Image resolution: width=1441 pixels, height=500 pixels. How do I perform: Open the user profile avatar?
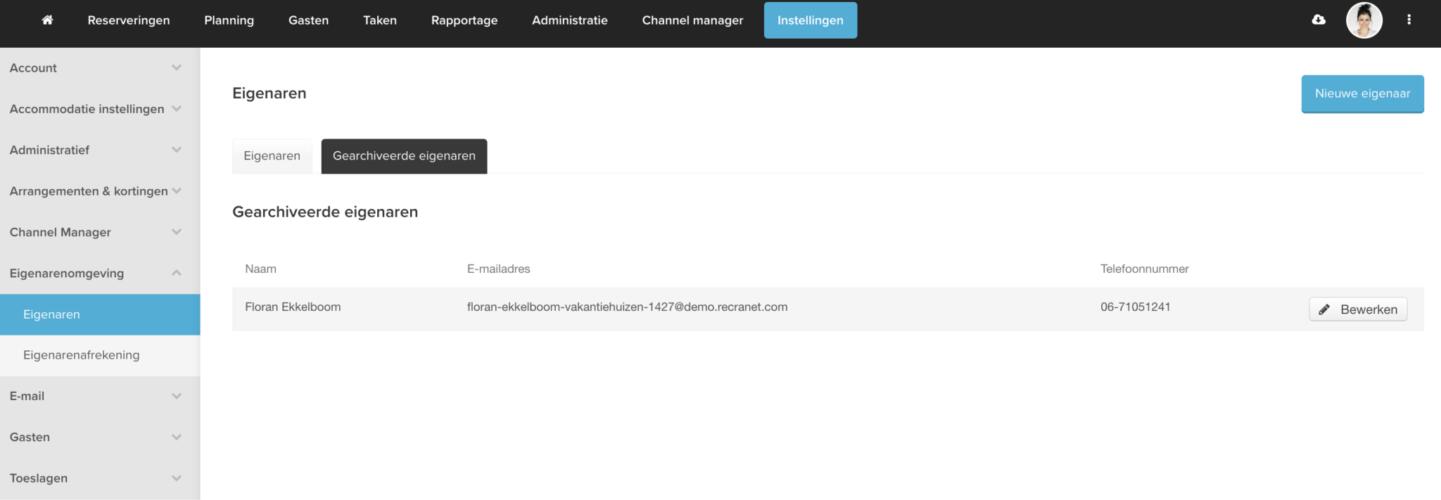point(1363,20)
